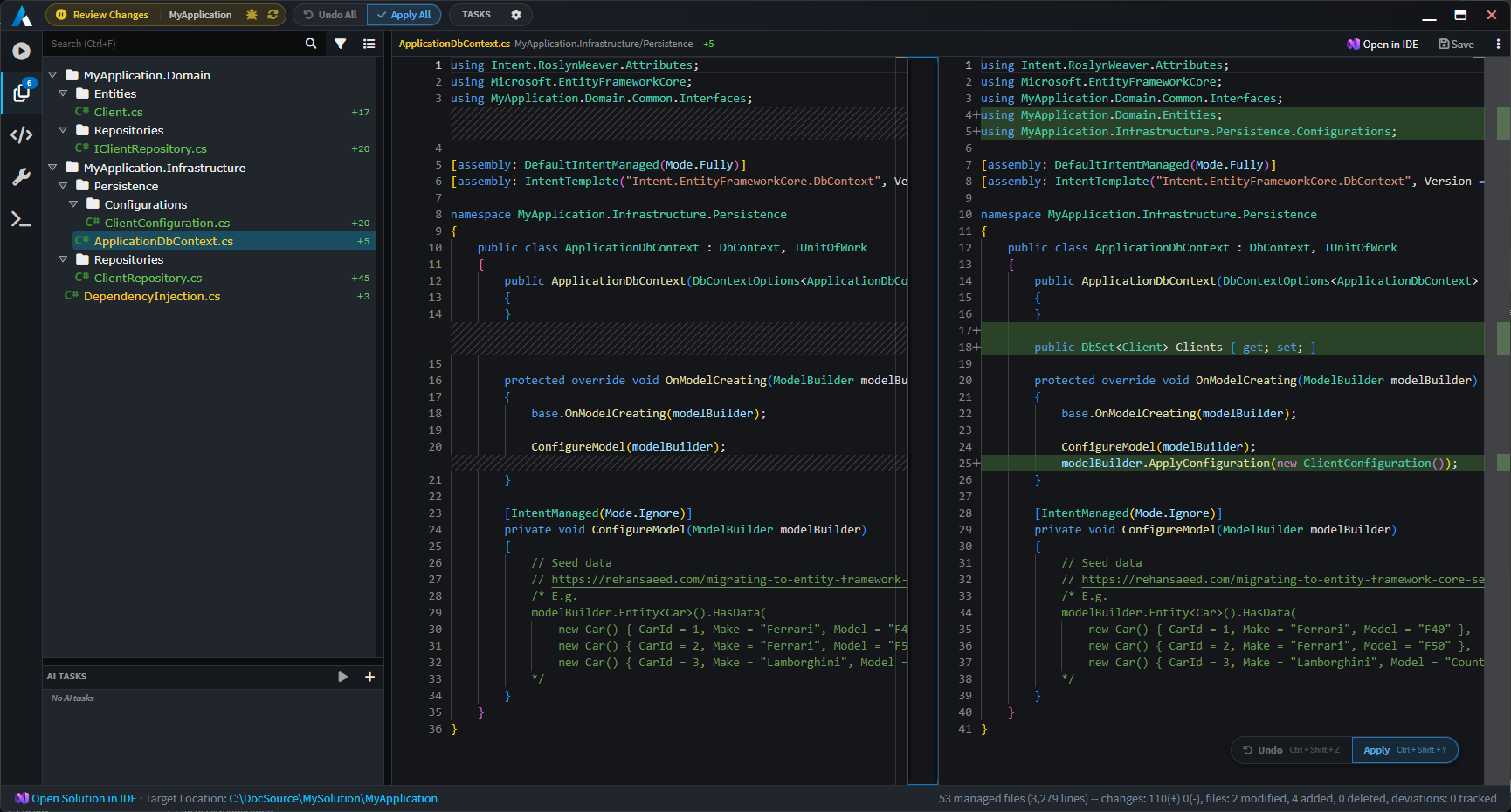Run AI tasks play icon
This screenshot has width=1511, height=812.
pyautogui.click(x=342, y=677)
